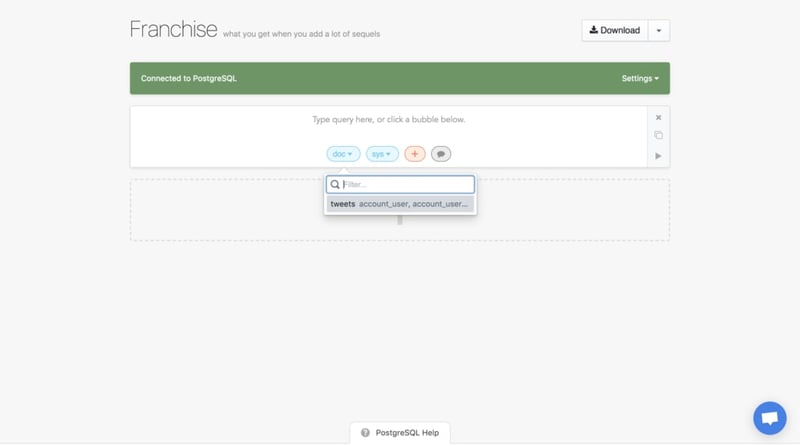Click the Download button
The height and width of the screenshot is (446, 800).
tap(615, 31)
